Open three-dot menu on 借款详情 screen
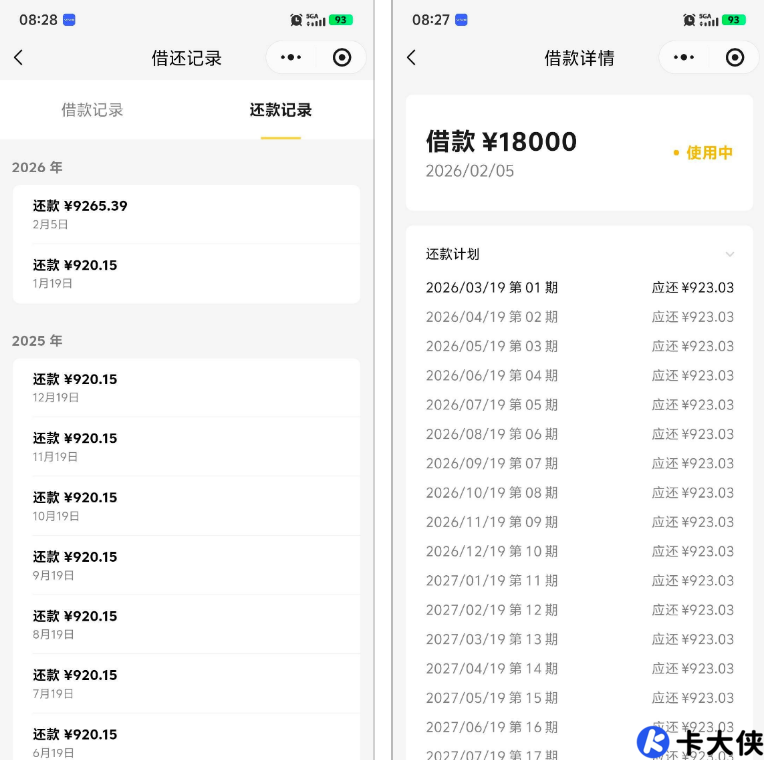Viewport: 764px width, 760px height. [x=684, y=58]
